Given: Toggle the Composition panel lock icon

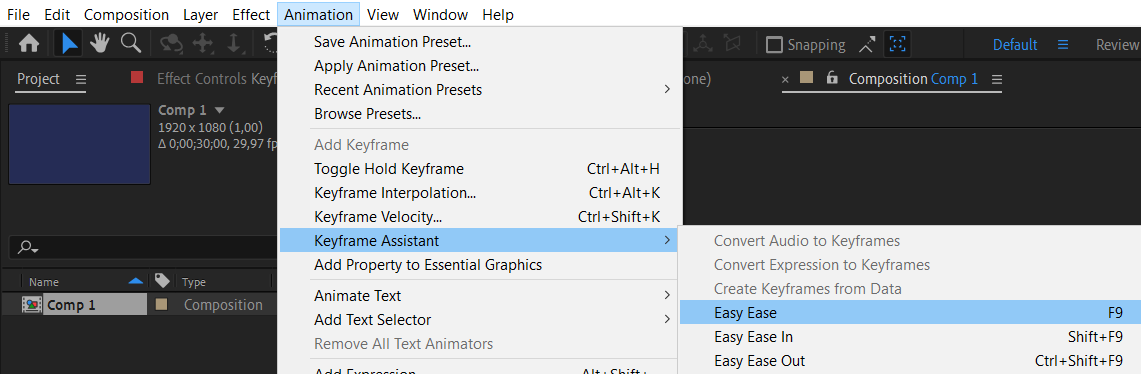Looking at the screenshot, I should tap(832, 78).
